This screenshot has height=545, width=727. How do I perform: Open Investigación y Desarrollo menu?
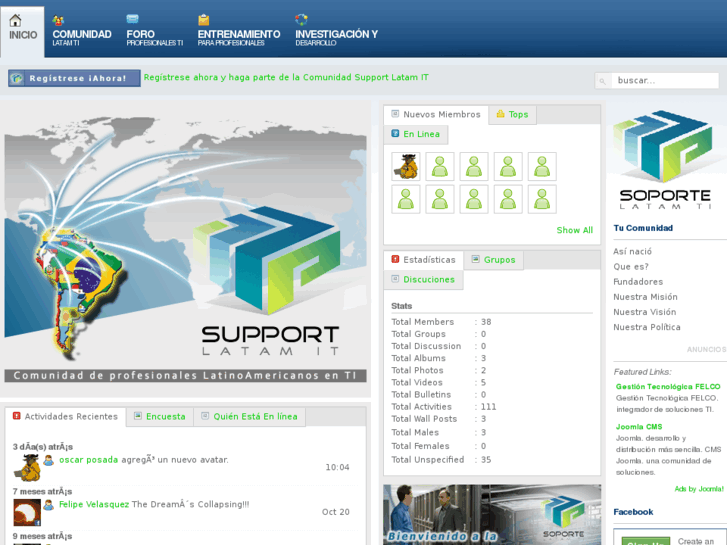[x=337, y=37]
